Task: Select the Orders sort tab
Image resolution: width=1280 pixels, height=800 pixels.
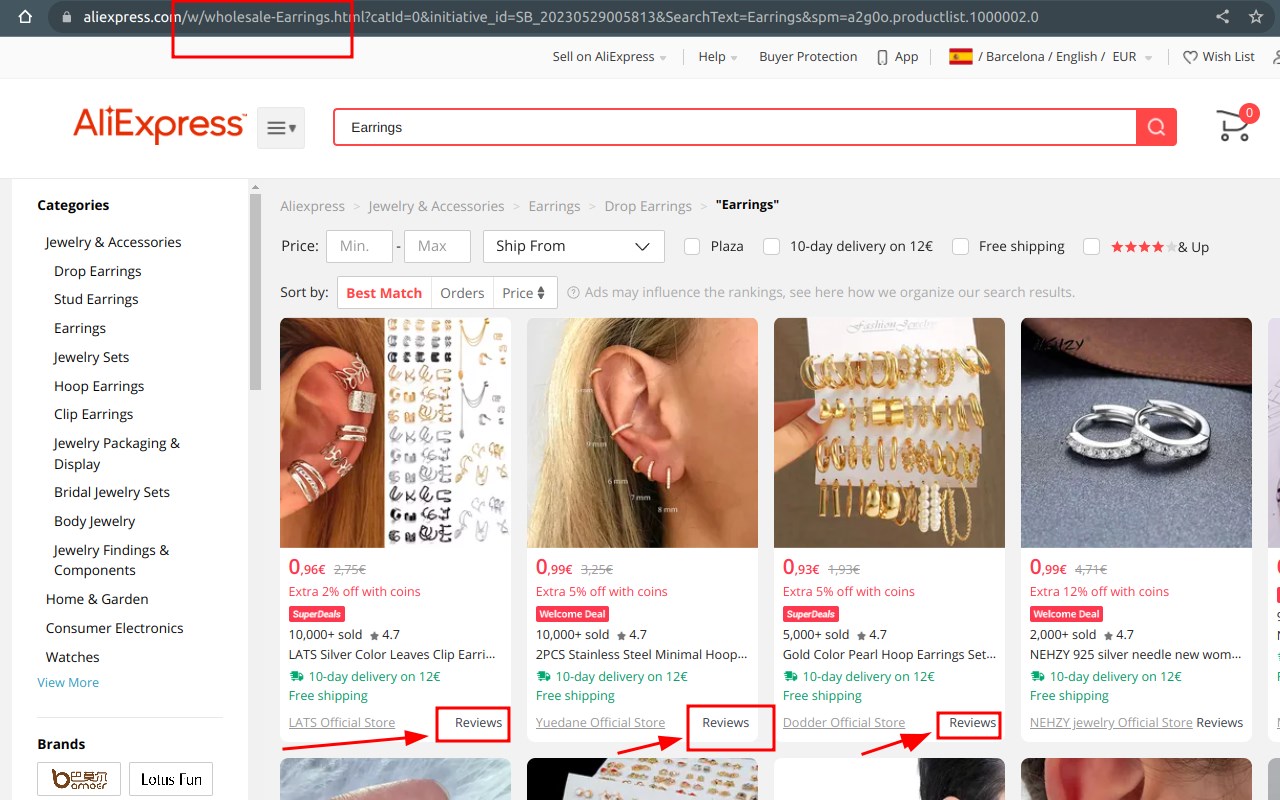Action: (x=462, y=293)
